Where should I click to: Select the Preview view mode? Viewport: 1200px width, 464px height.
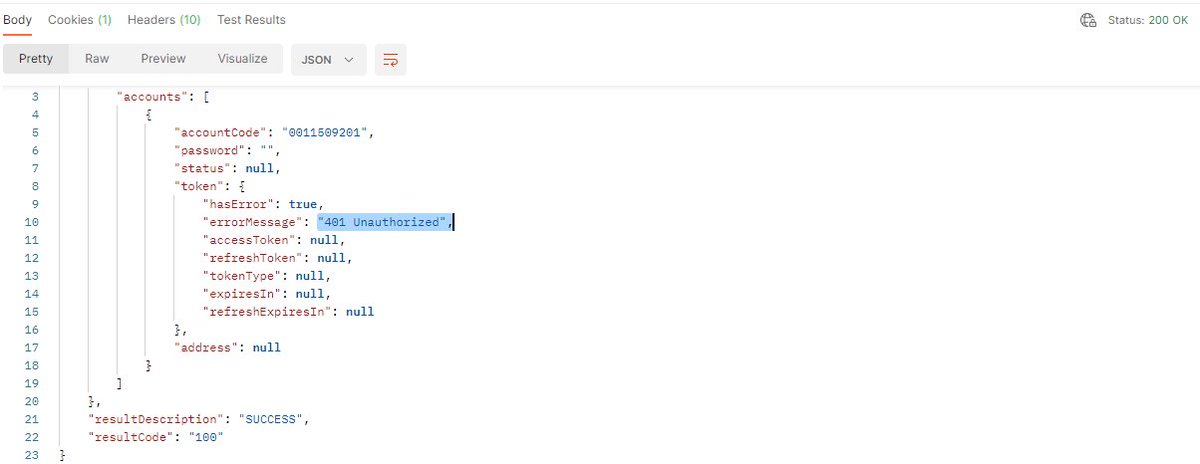click(x=163, y=59)
